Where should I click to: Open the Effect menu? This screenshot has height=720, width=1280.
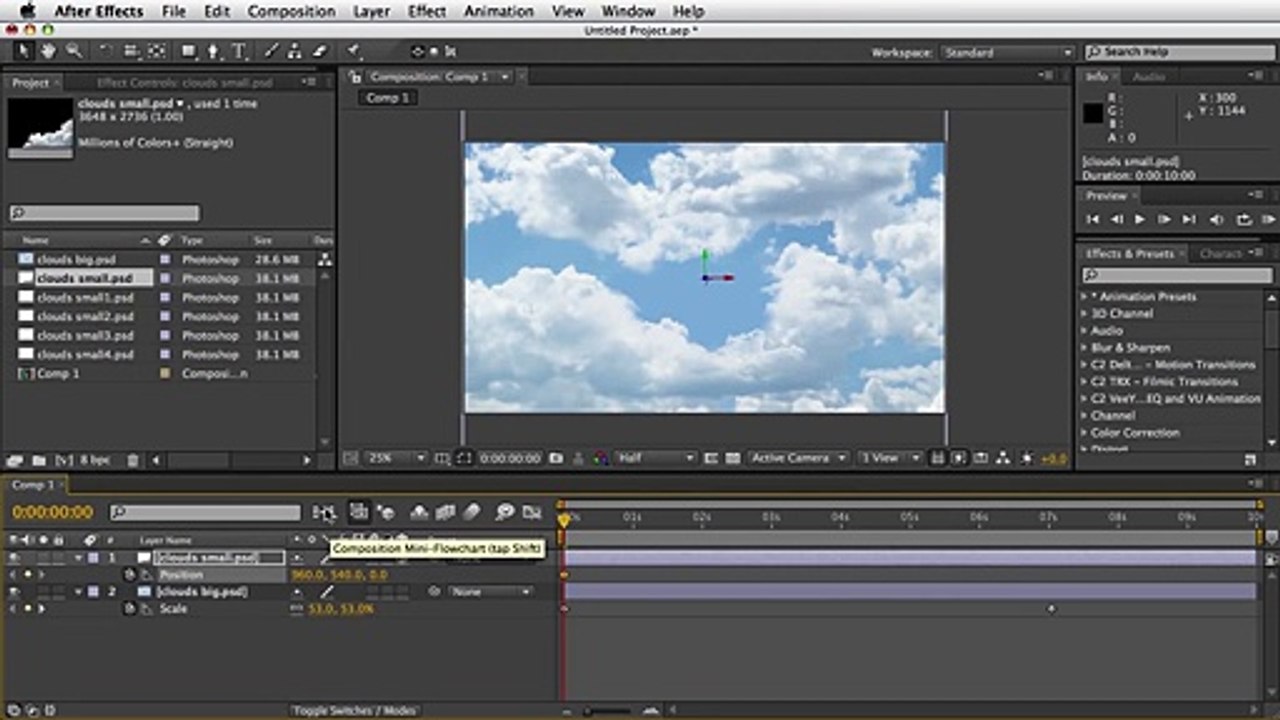[x=427, y=11]
